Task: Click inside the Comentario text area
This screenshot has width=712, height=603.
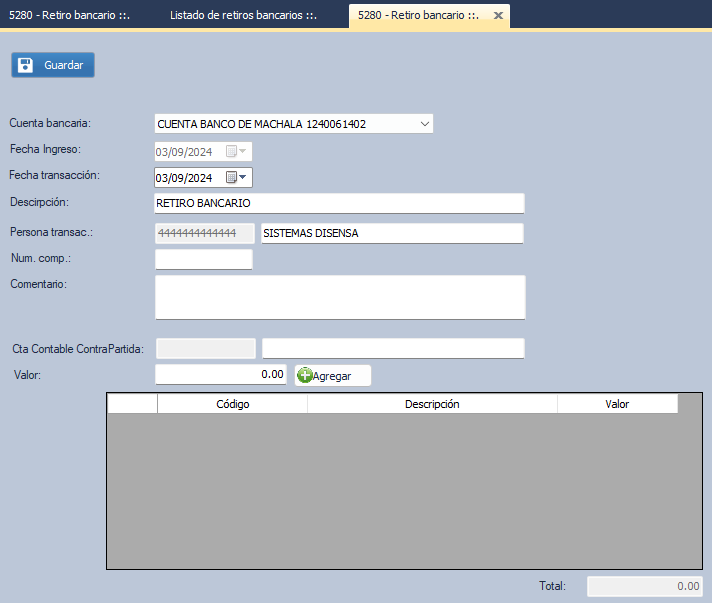Action: pos(339,297)
